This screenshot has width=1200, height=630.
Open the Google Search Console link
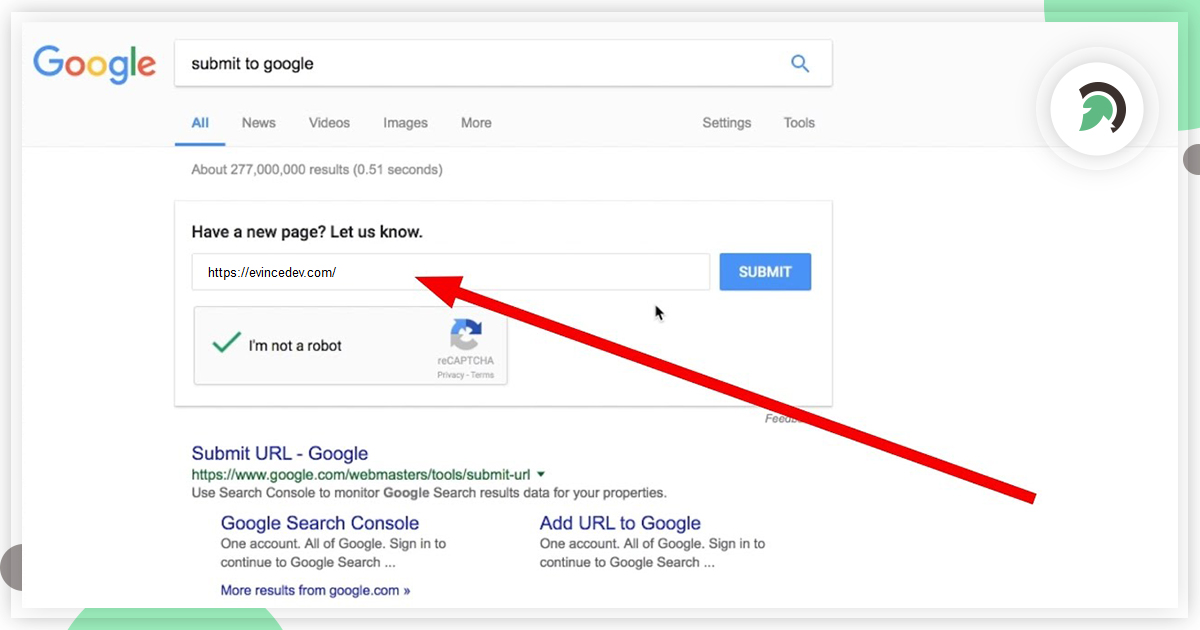[319, 523]
